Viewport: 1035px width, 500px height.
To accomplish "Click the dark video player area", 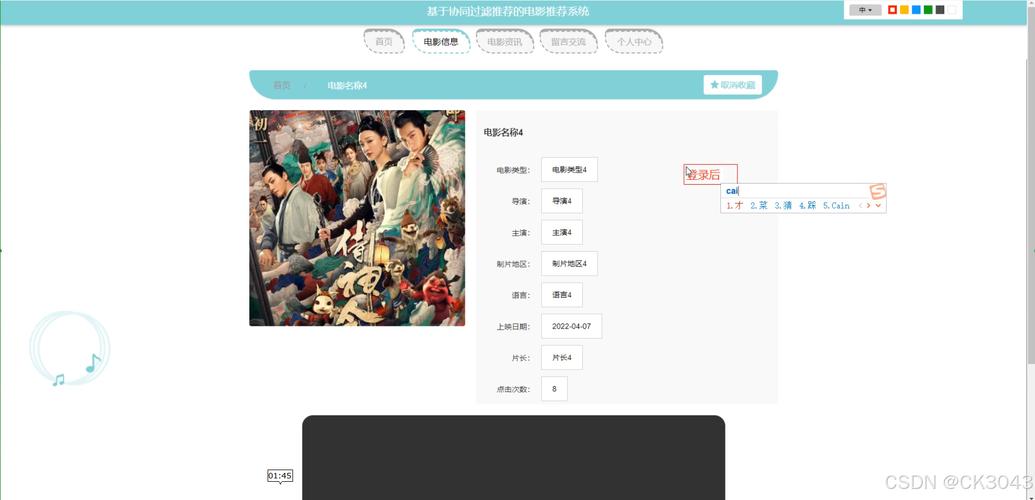I will [x=514, y=458].
